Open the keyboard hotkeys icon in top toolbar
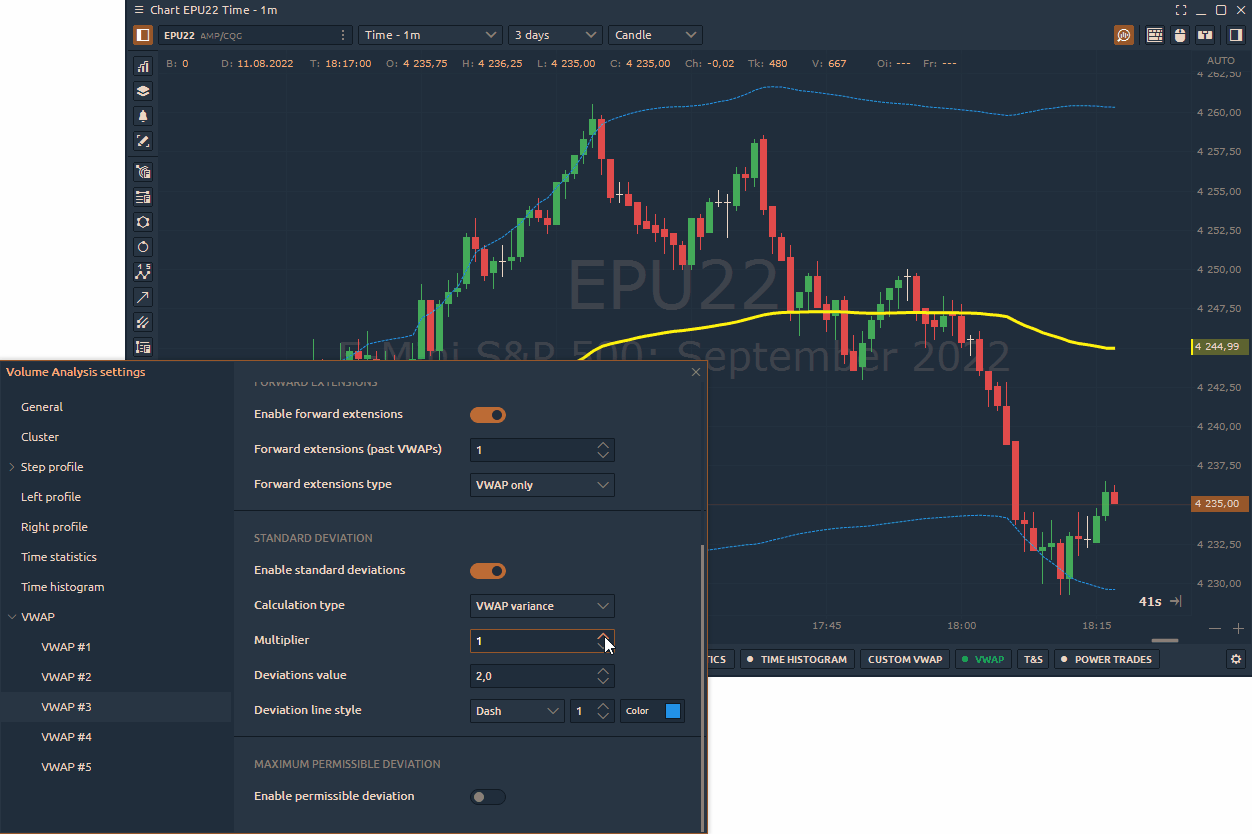 pyautogui.click(x=1155, y=35)
